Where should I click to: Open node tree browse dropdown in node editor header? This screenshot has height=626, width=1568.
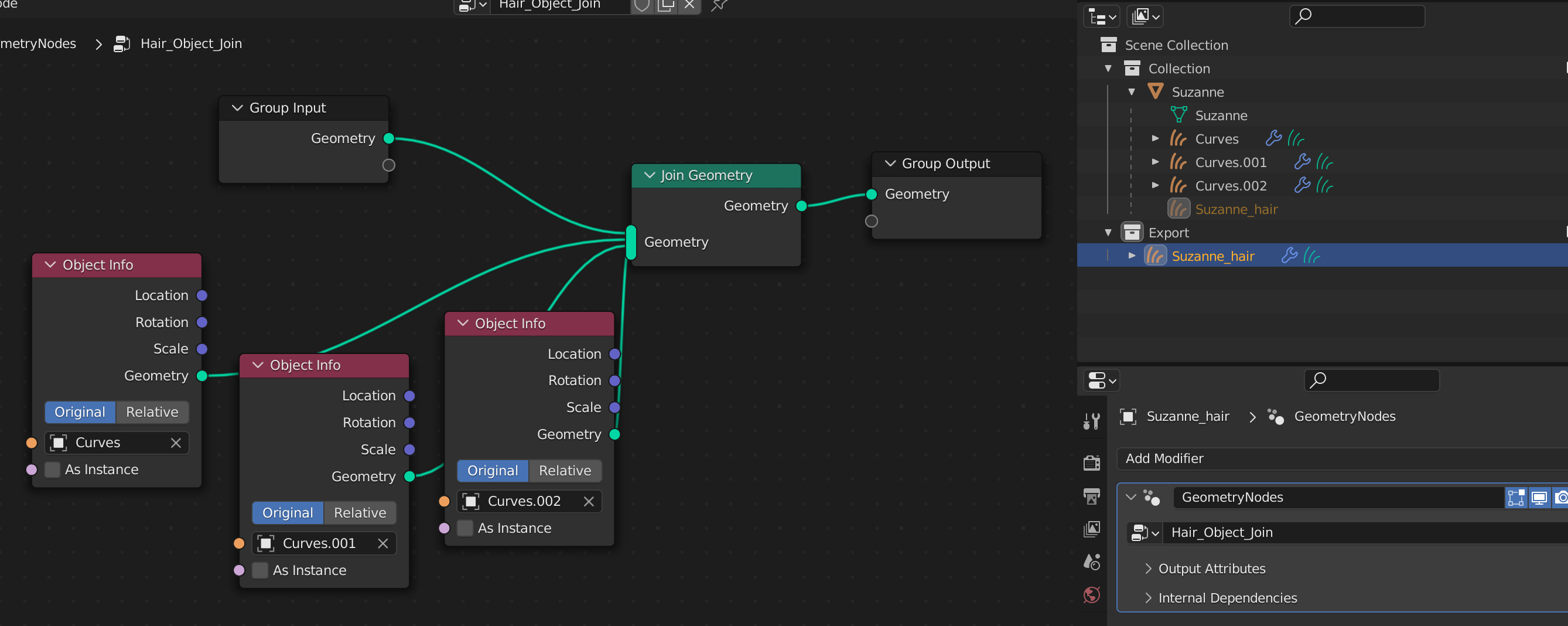point(472,5)
